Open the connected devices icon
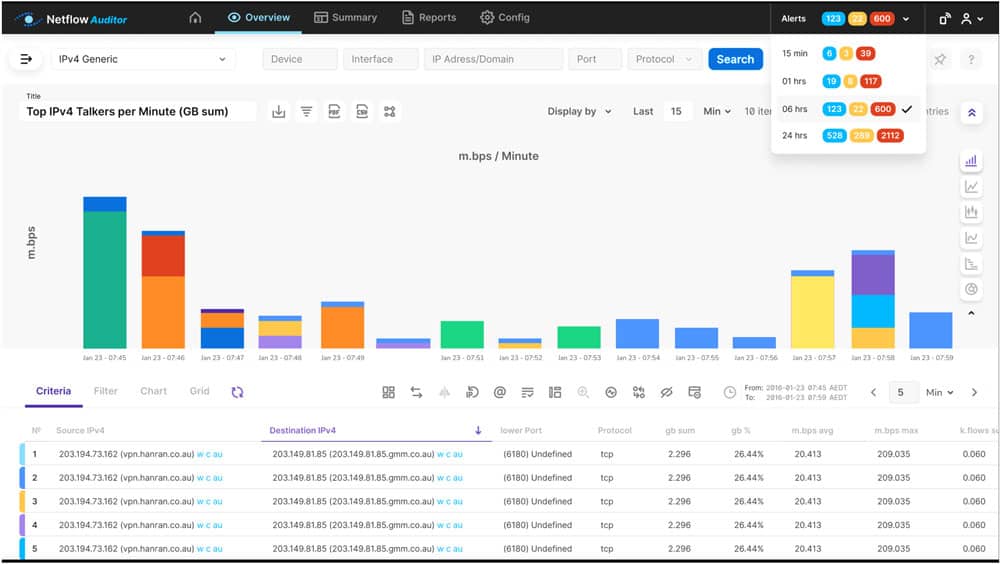The height and width of the screenshot is (564, 1000). (945, 19)
